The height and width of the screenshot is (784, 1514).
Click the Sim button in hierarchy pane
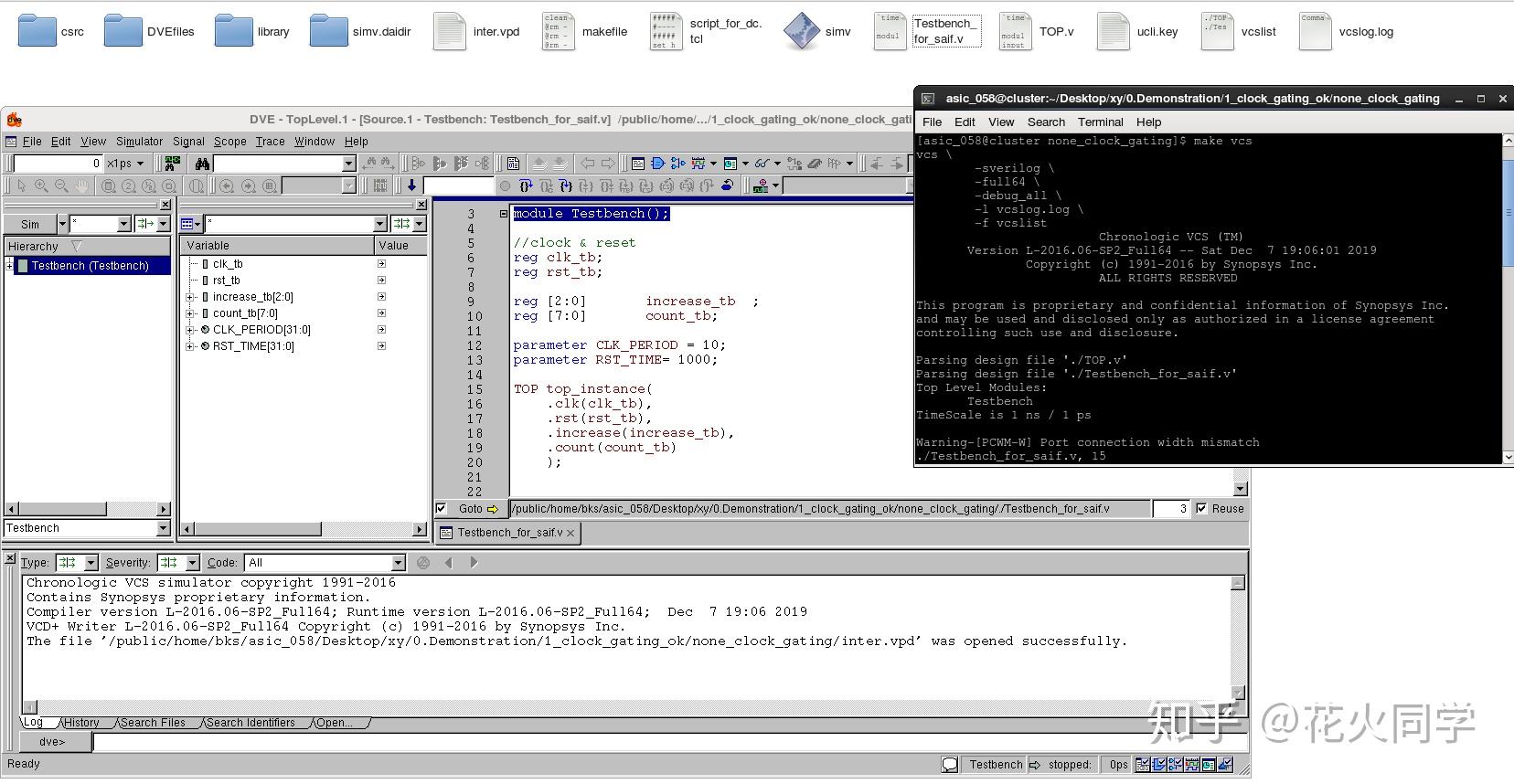[x=30, y=224]
